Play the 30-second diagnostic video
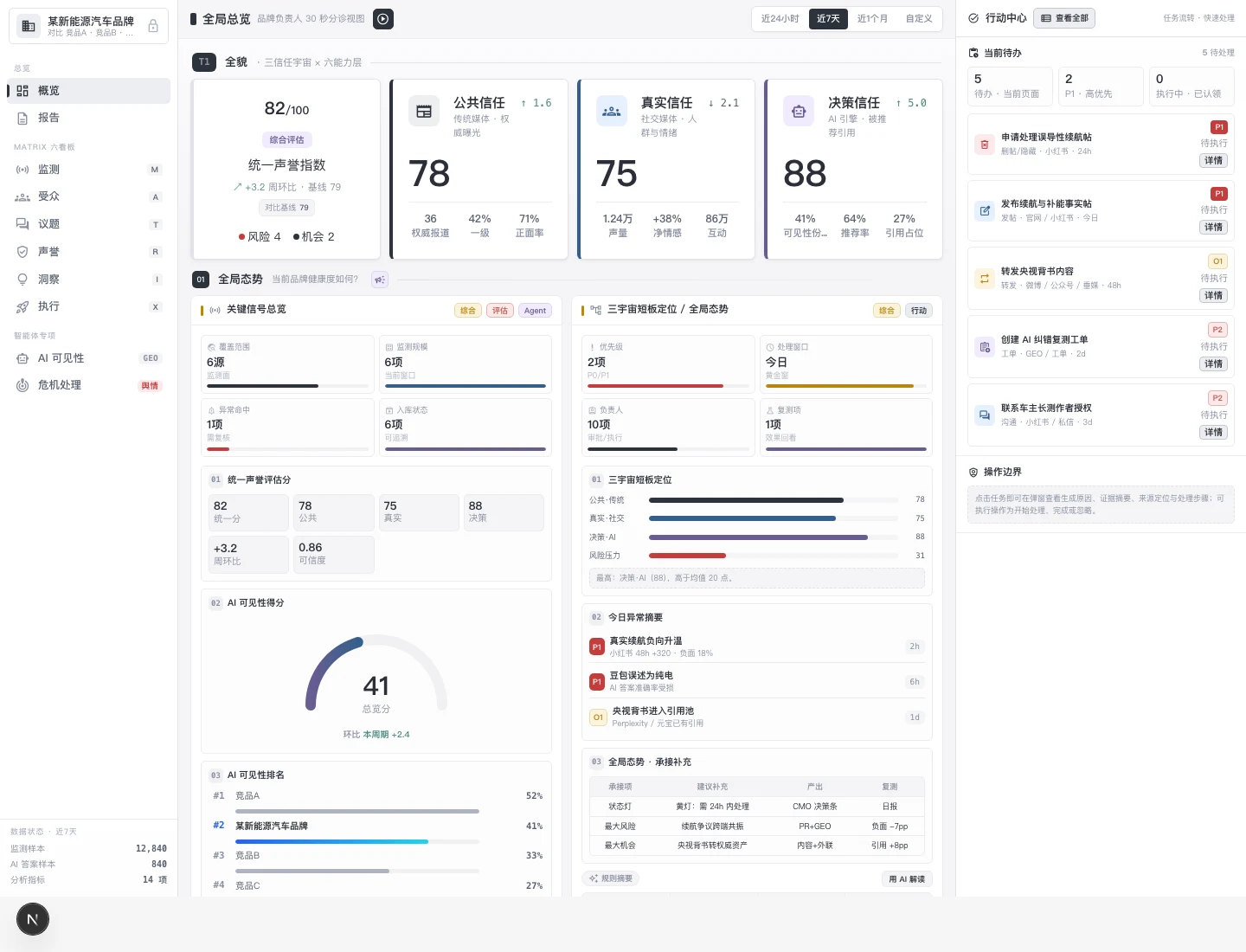The image size is (1246, 952). tap(383, 18)
